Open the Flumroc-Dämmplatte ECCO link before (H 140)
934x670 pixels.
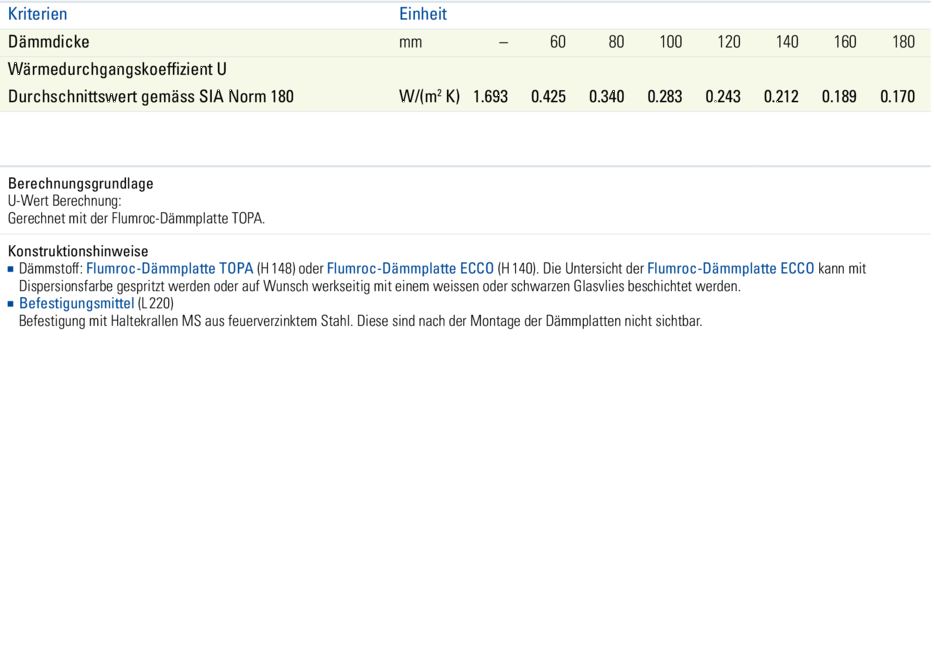click(410, 269)
